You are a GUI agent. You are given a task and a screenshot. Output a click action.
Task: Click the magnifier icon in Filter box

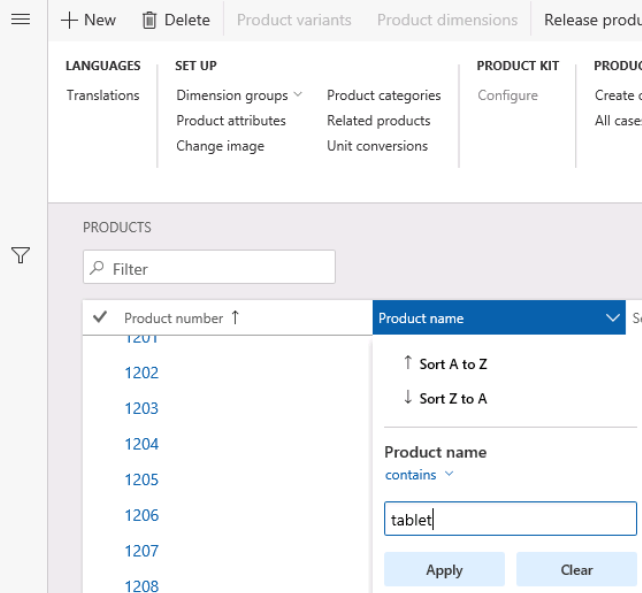[x=98, y=268]
